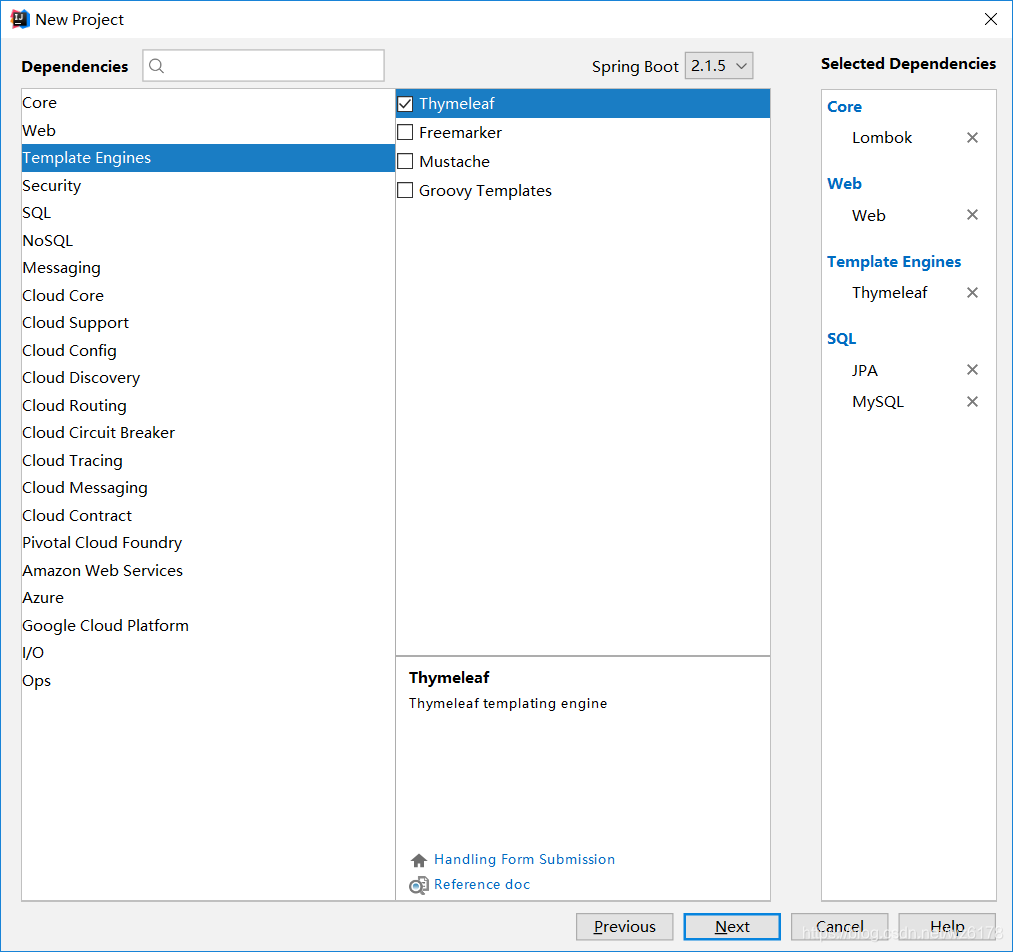Click the IntelliJ IDEA logo in the title bar
This screenshot has width=1013, height=952.
[x=20, y=19]
